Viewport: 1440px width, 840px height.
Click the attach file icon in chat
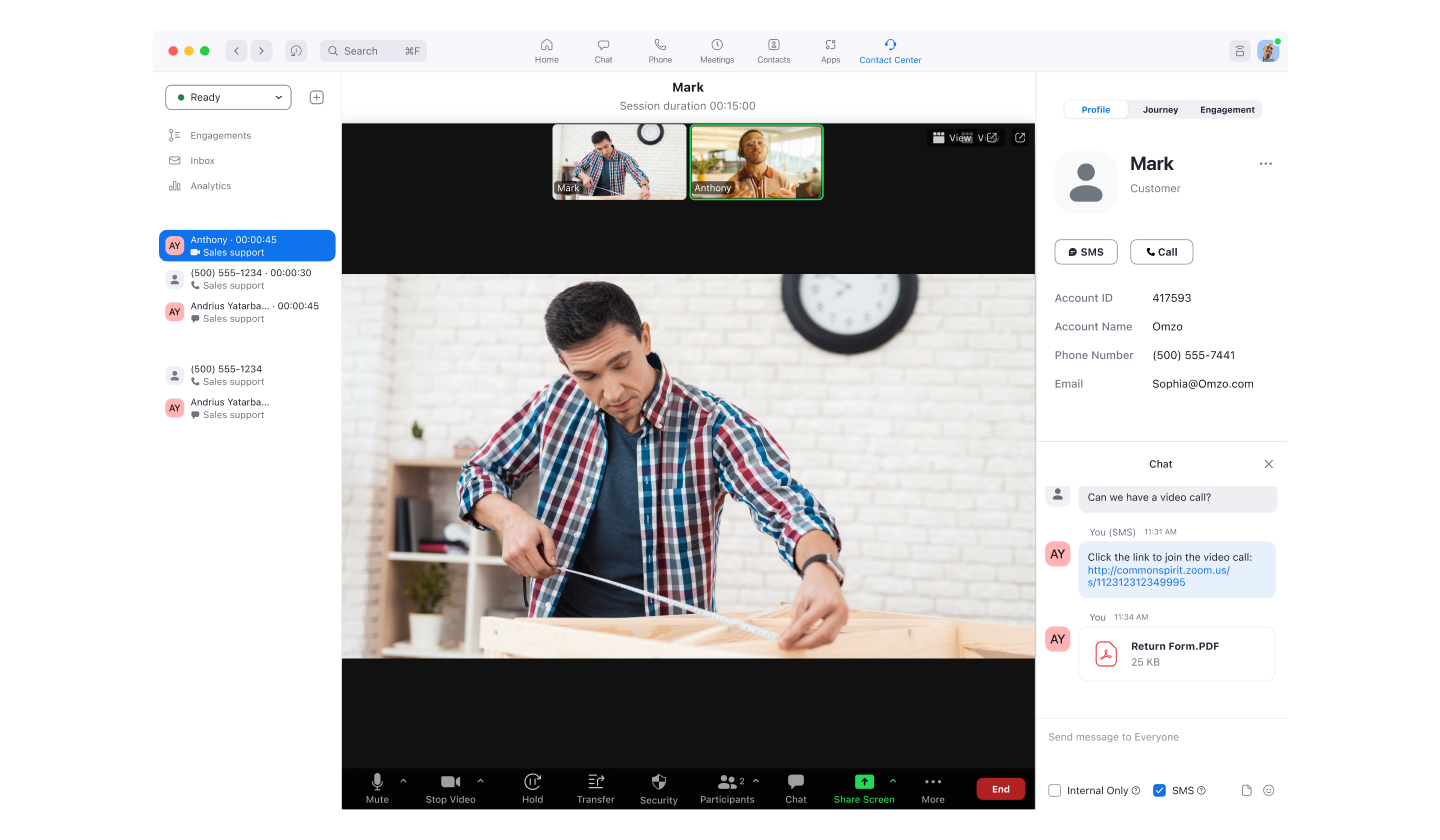click(x=1246, y=790)
